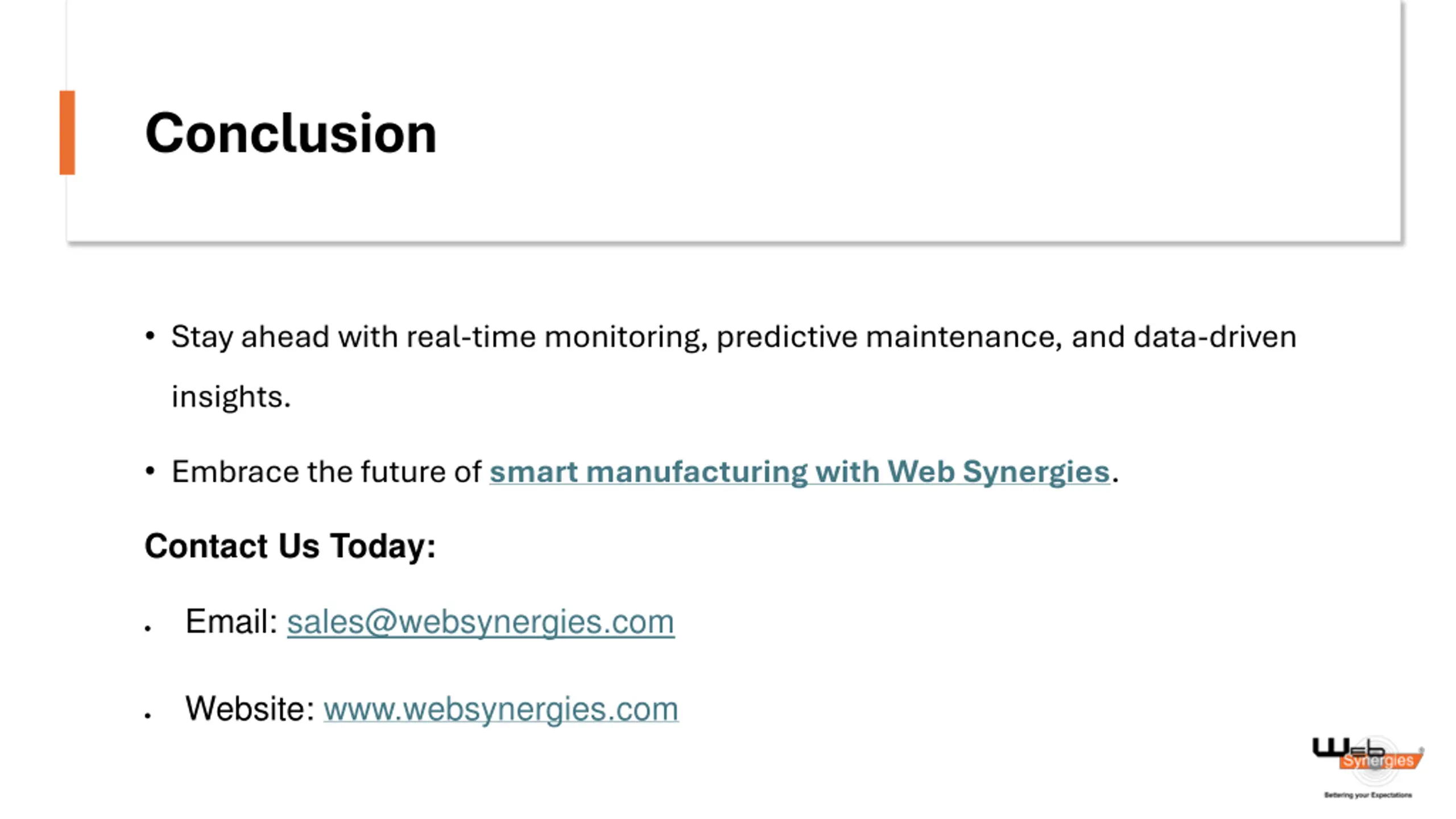Select the bullet before Email line
1456x819 pixels.
tap(148, 628)
